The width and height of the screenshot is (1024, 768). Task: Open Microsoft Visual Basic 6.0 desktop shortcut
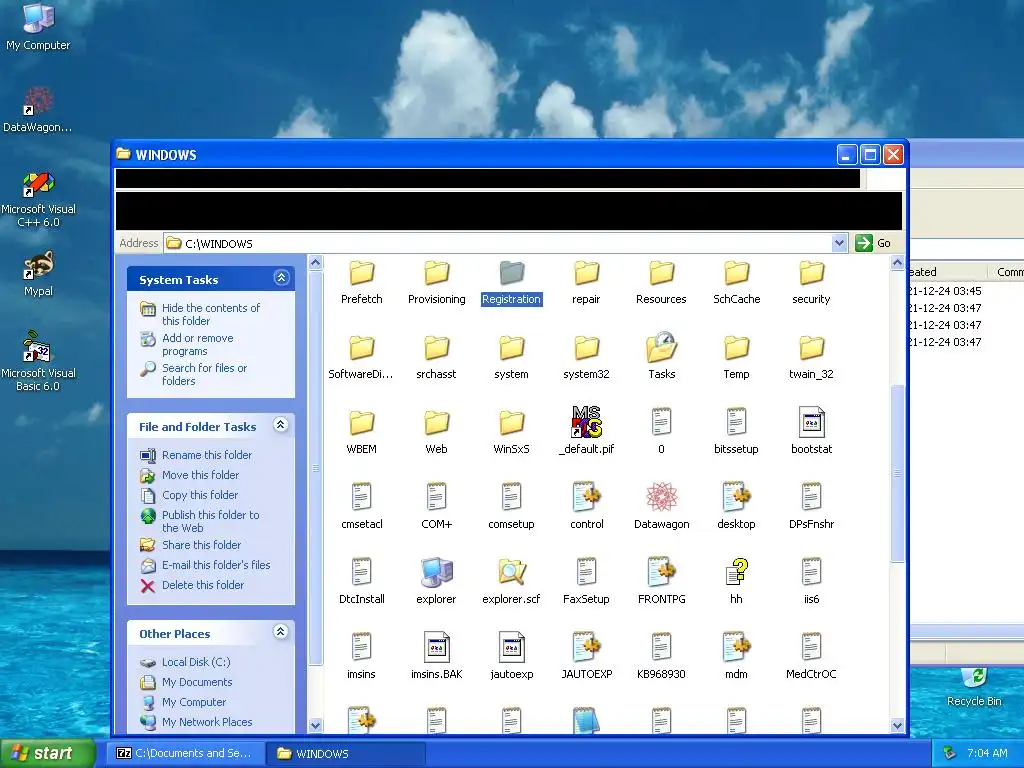pos(38,361)
